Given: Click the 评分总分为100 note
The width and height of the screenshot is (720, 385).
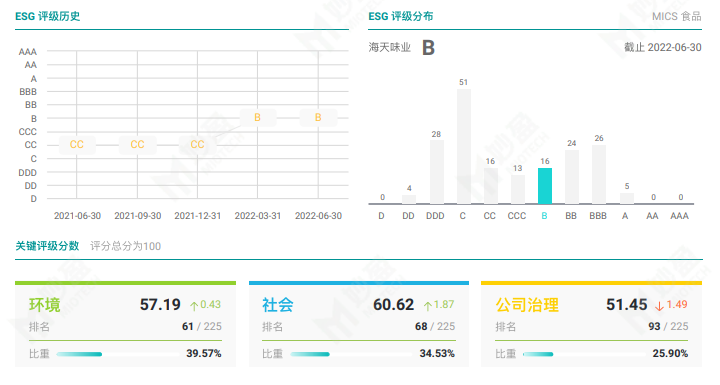Looking at the screenshot, I should 125,246.
